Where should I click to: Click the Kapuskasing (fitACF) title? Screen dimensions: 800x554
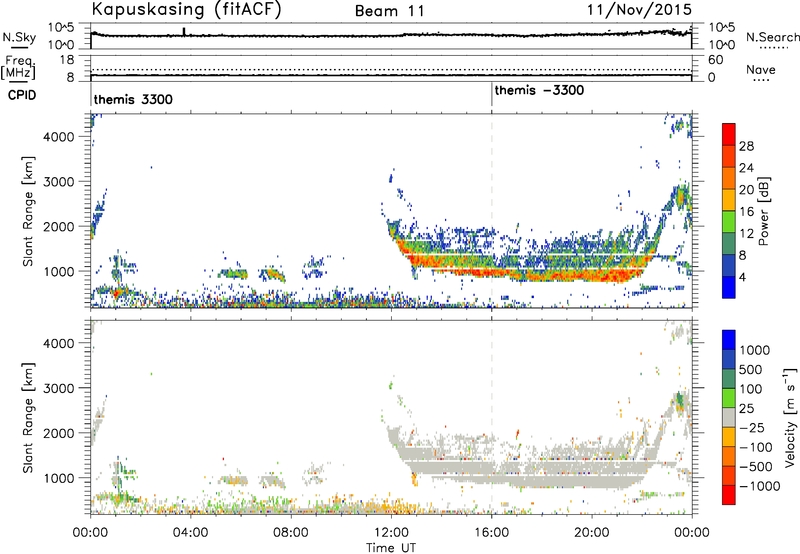186,9
